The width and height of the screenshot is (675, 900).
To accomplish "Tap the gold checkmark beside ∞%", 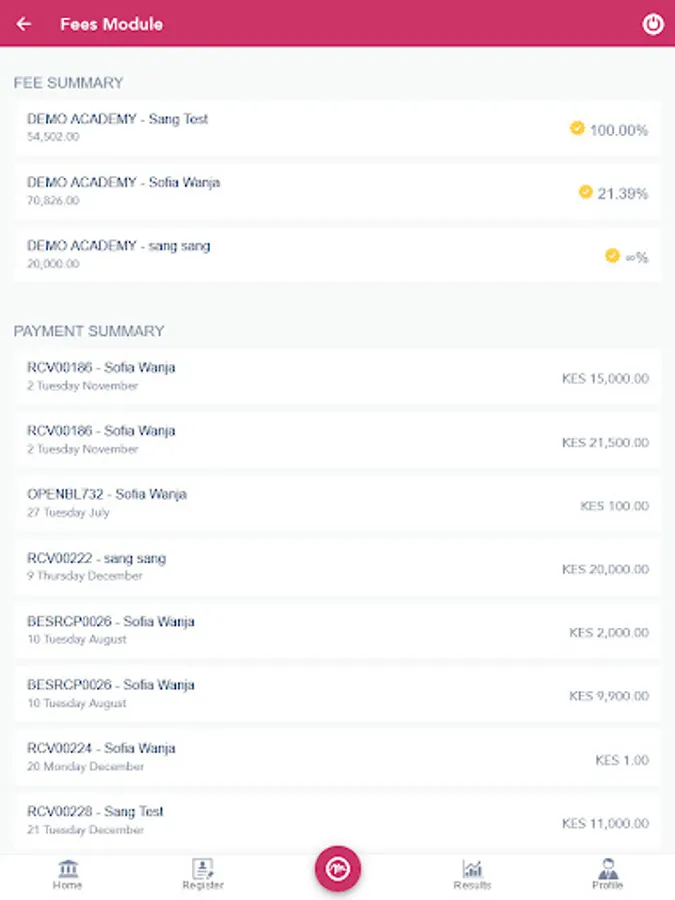I will click(x=612, y=256).
